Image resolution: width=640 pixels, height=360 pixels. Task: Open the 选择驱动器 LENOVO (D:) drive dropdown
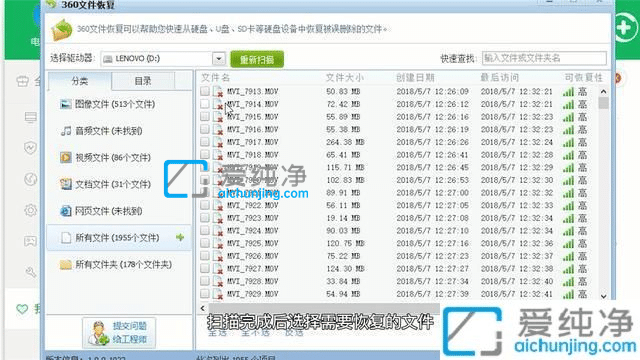[163, 59]
